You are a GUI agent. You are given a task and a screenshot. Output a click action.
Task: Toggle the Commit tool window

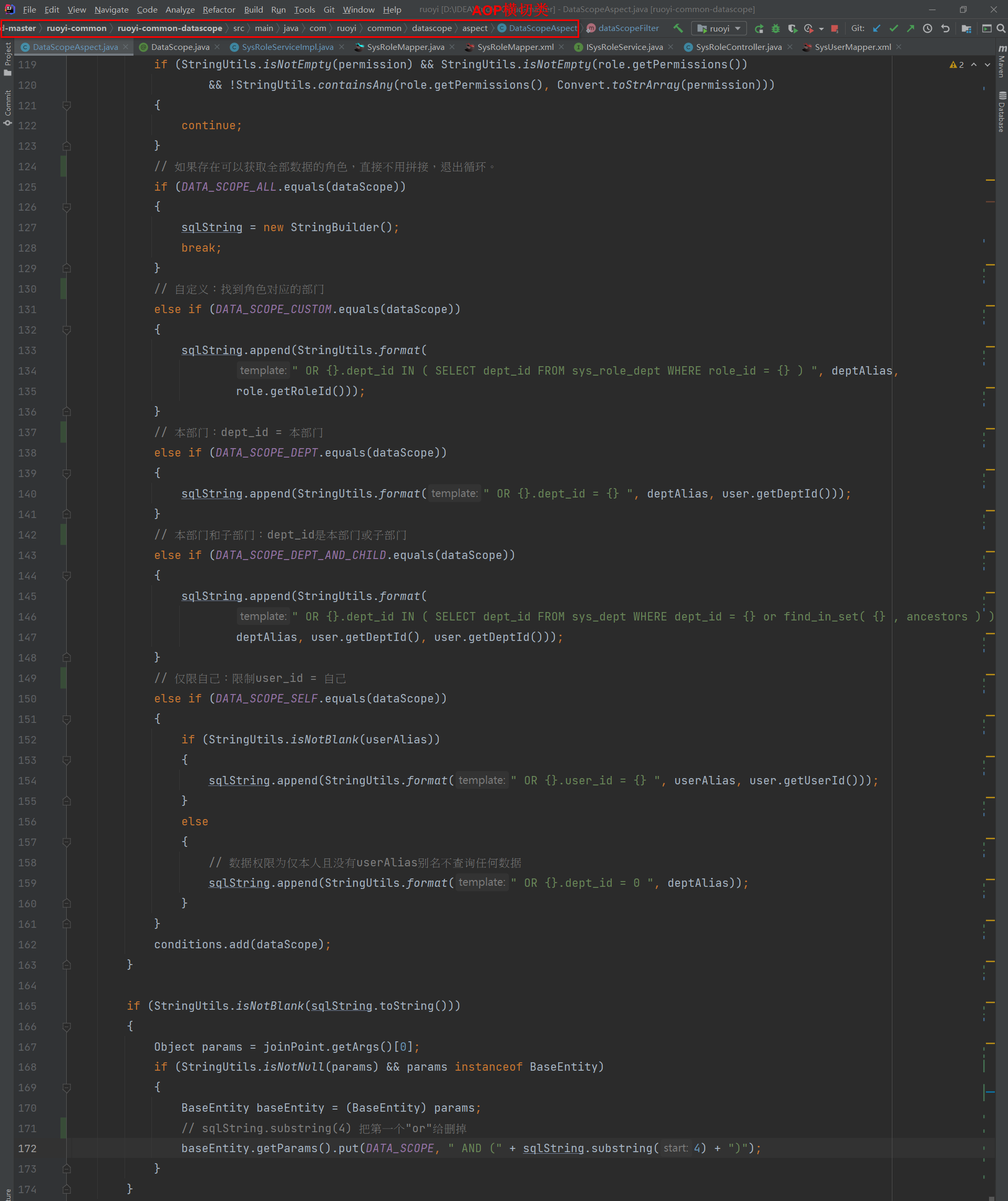[7, 108]
